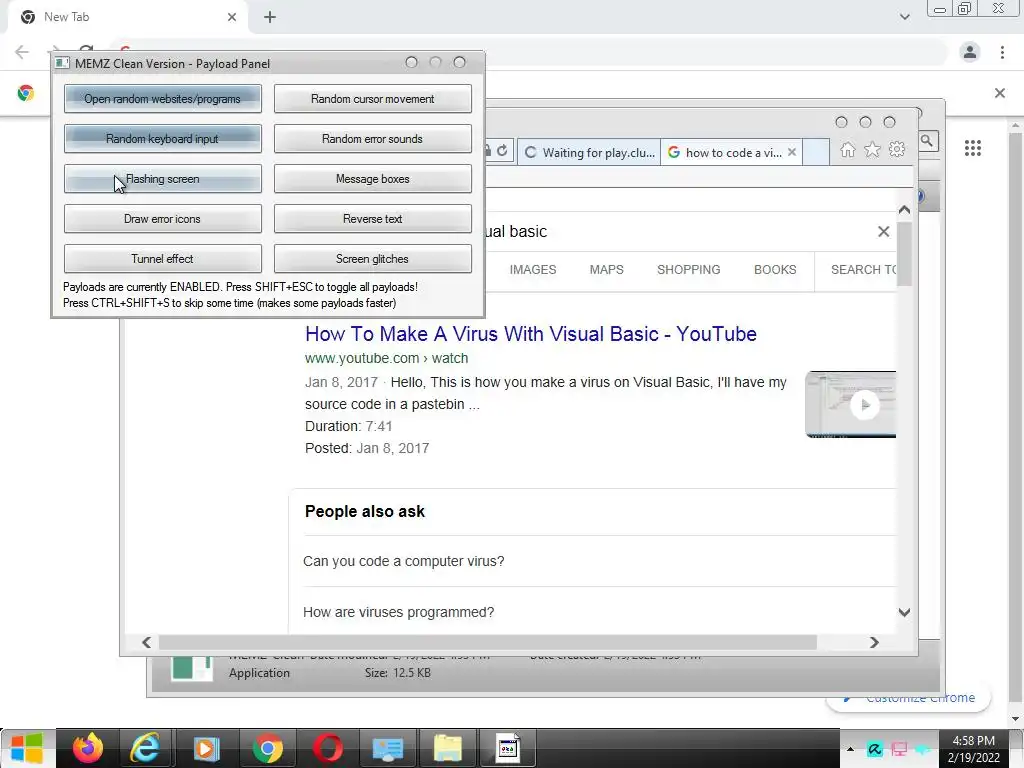This screenshot has width=1024, height=768.
Task: Open the MAPS search tab
Action: [607, 270]
